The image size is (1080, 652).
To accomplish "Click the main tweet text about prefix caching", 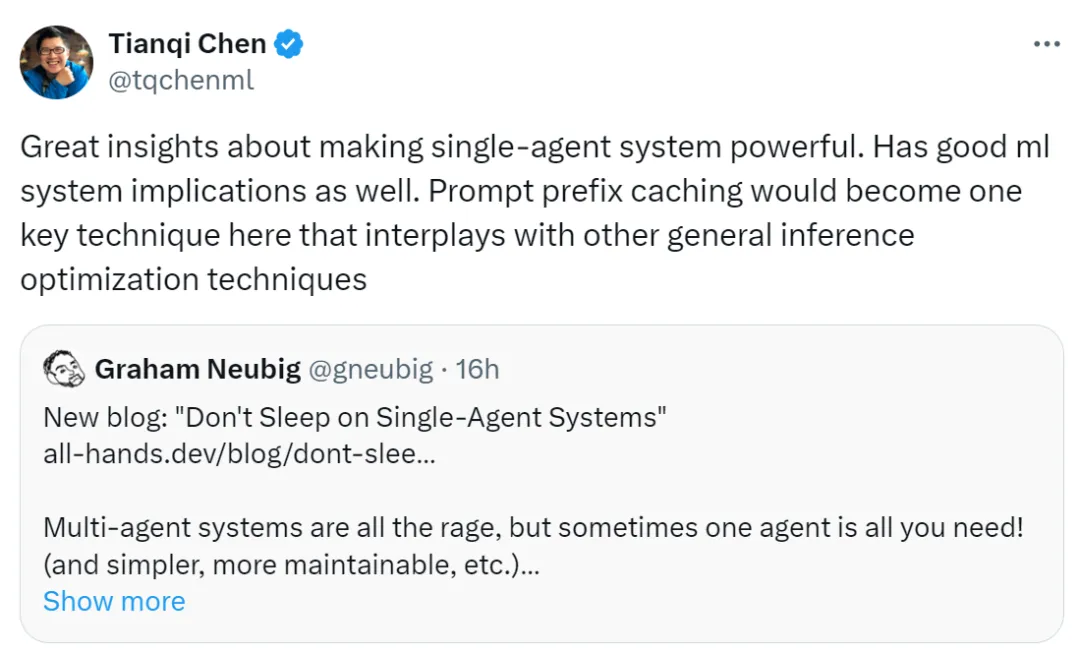I will coord(535,213).
